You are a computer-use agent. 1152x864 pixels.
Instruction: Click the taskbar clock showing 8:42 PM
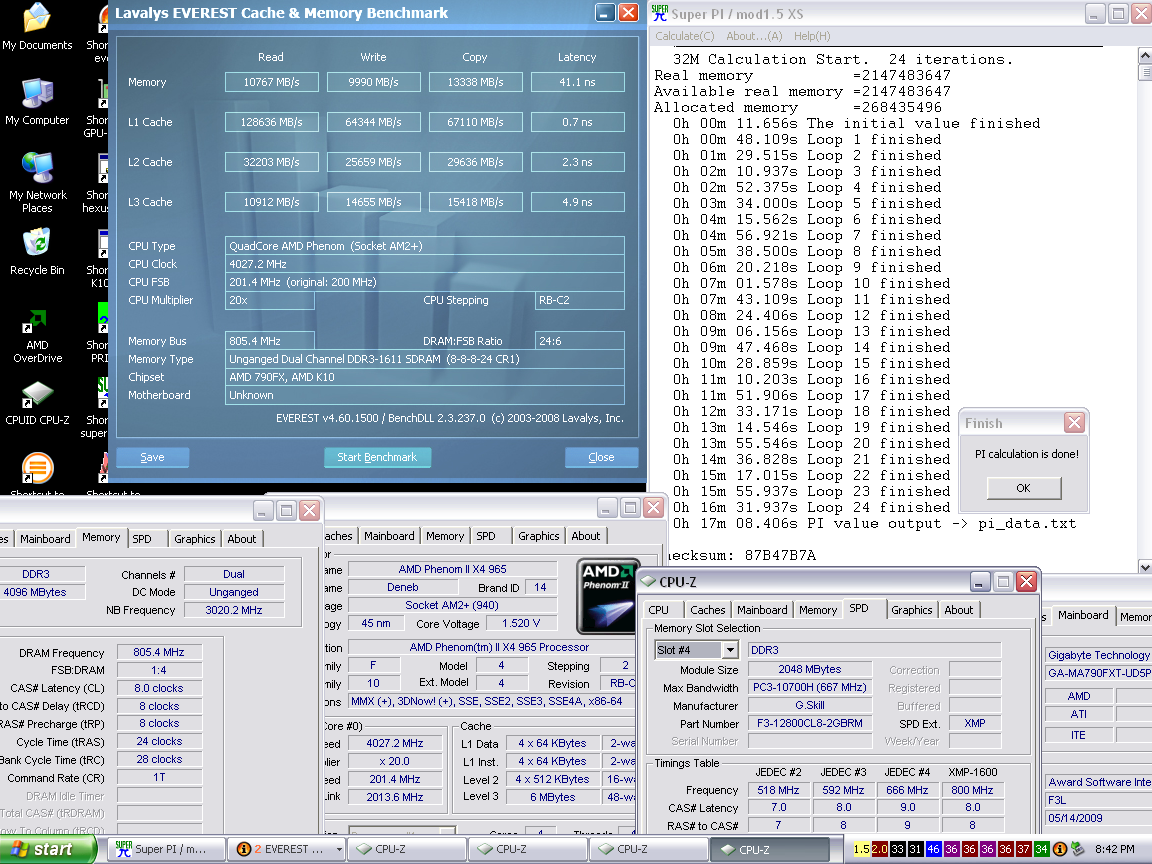coord(1114,849)
